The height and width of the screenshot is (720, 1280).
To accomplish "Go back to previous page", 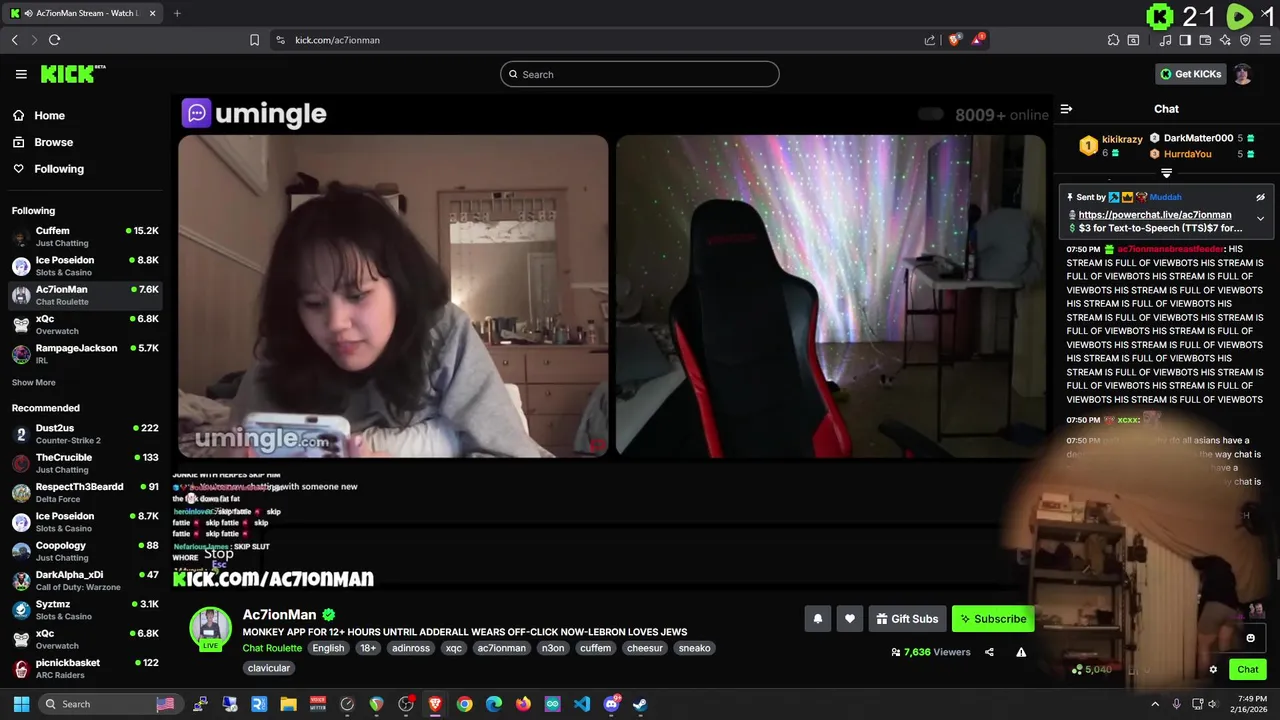I will (14, 40).
